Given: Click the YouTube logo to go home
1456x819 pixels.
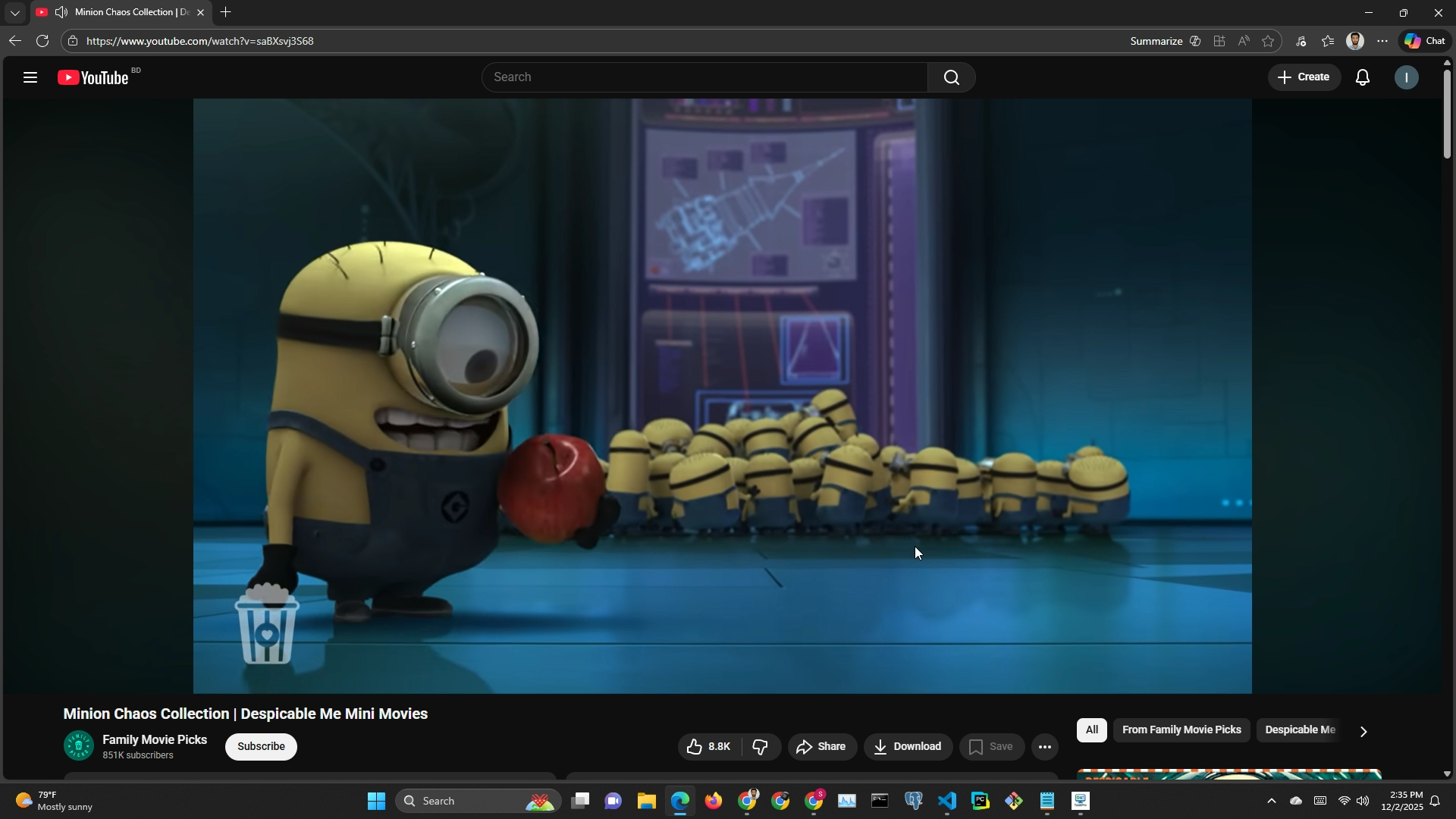Looking at the screenshot, I should [94, 77].
